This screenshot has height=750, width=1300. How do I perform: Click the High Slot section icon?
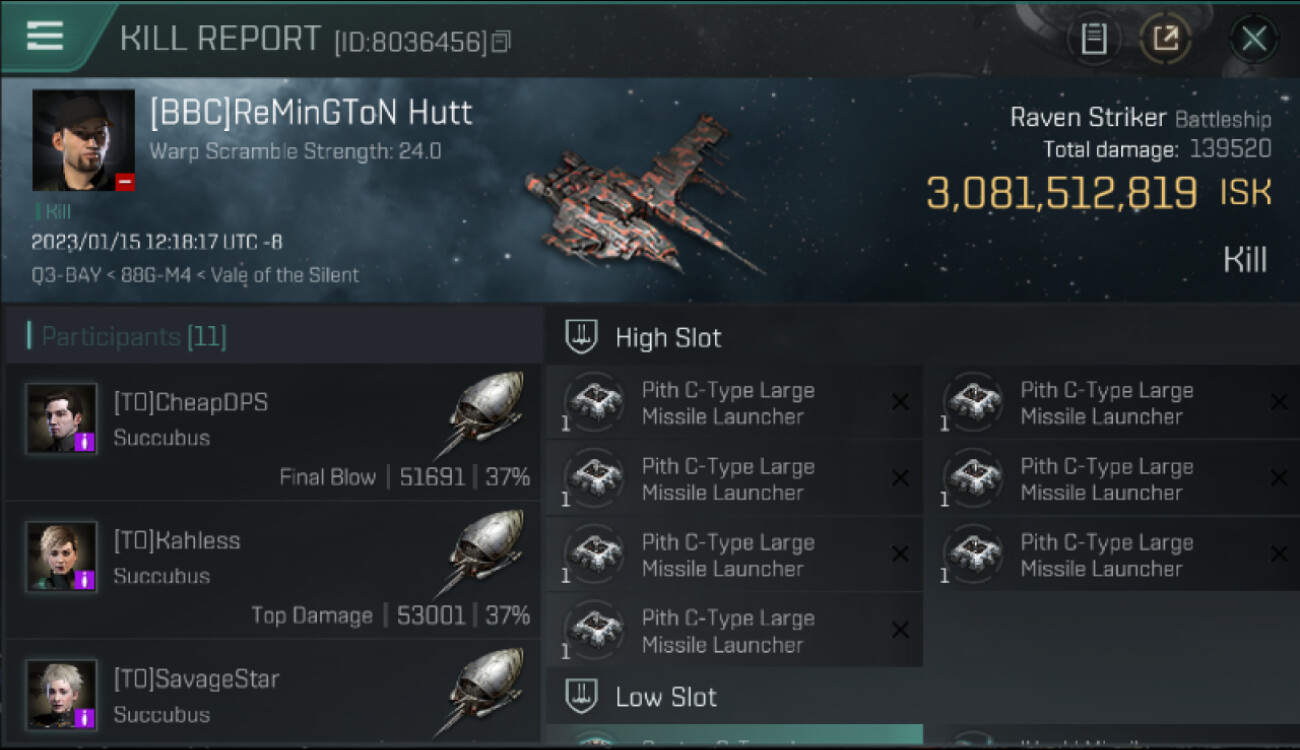point(581,338)
